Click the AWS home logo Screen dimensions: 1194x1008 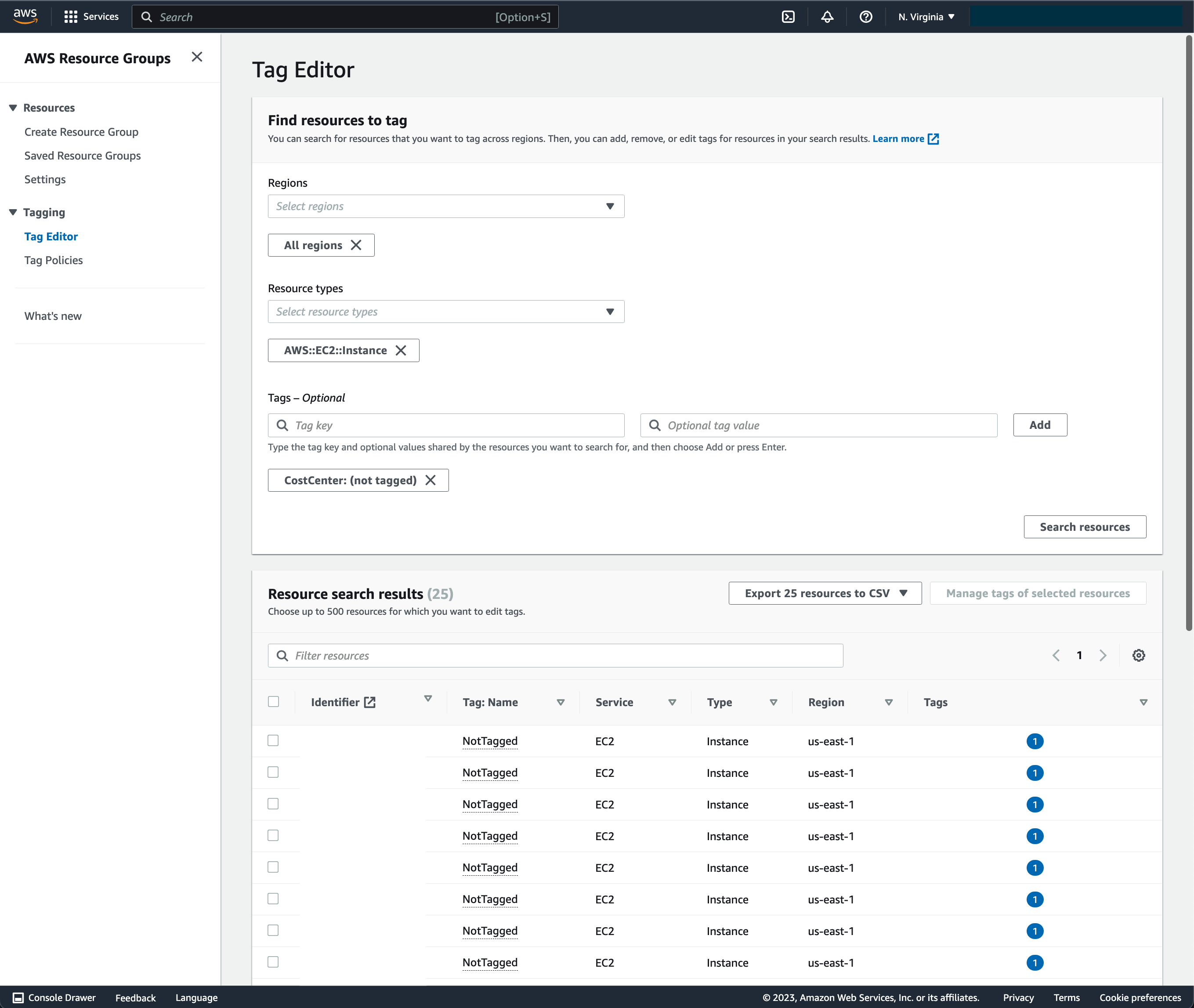(x=24, y=17)
